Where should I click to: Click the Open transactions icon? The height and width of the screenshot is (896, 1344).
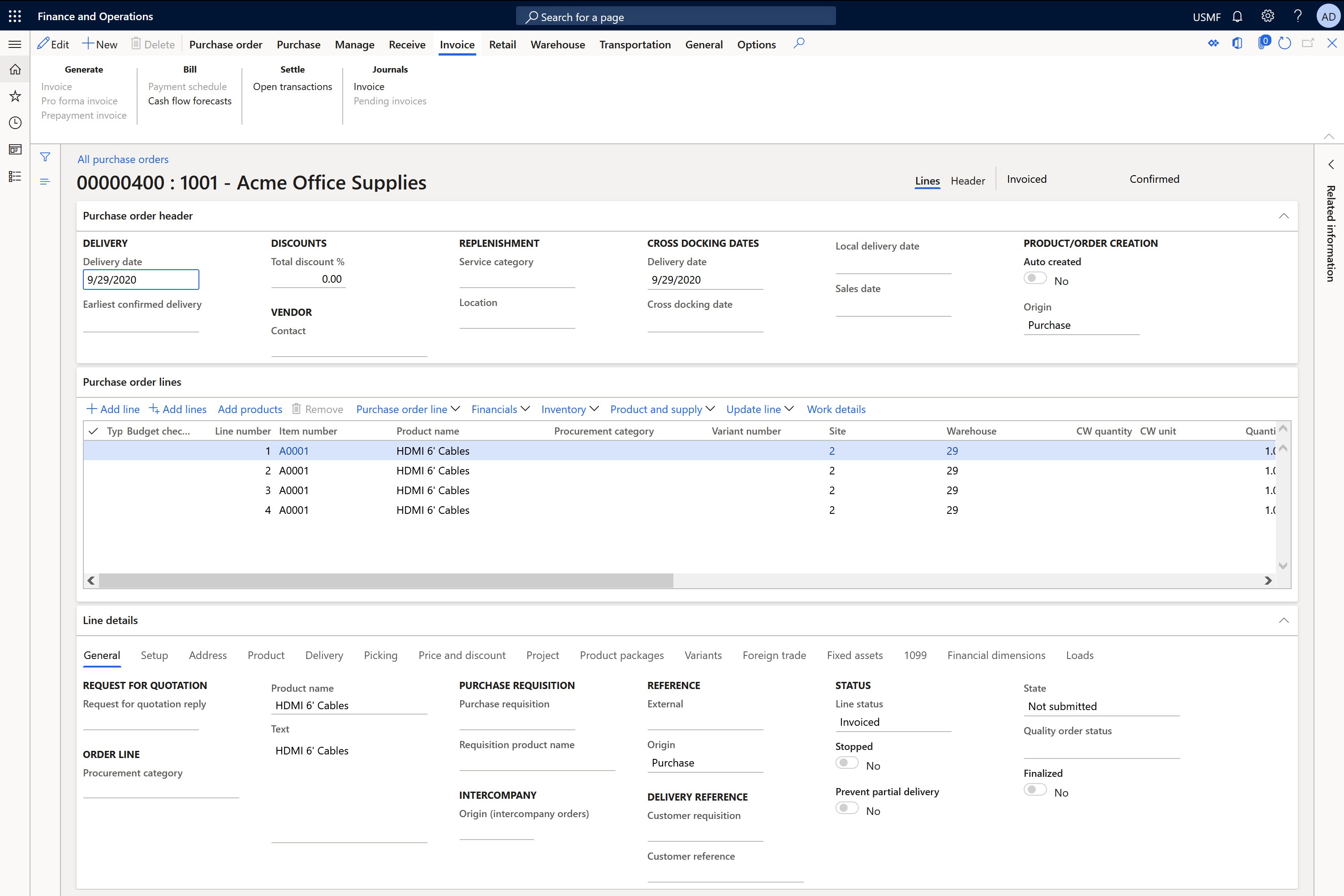tap(292, 86)
